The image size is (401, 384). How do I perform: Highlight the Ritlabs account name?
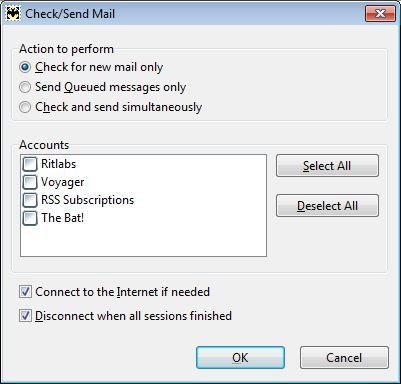tap(58, 164)
